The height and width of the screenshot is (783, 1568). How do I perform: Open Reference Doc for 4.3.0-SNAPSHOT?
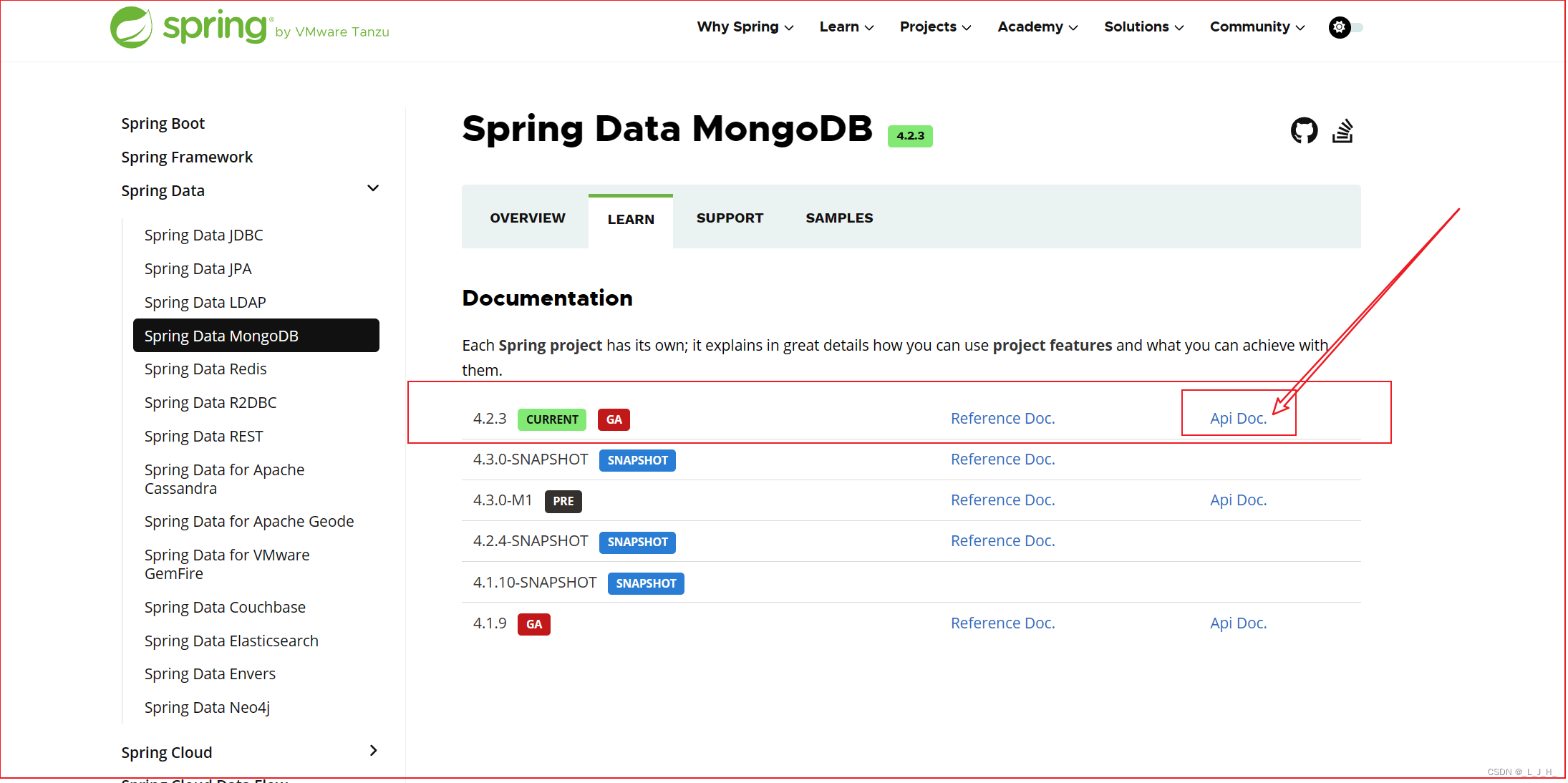point(1002,459)
